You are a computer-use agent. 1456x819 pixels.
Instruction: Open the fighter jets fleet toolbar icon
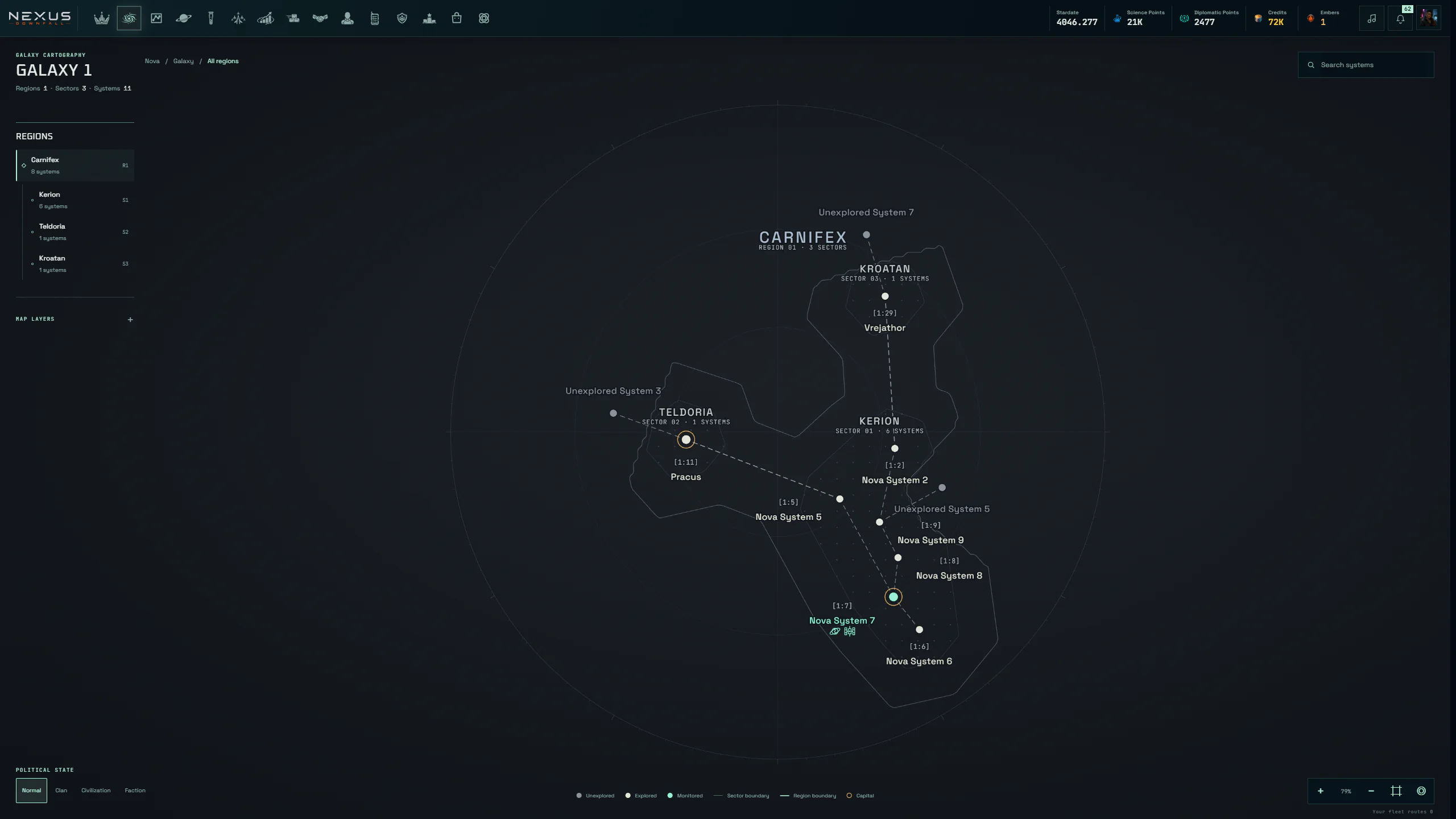click(238, 18)
